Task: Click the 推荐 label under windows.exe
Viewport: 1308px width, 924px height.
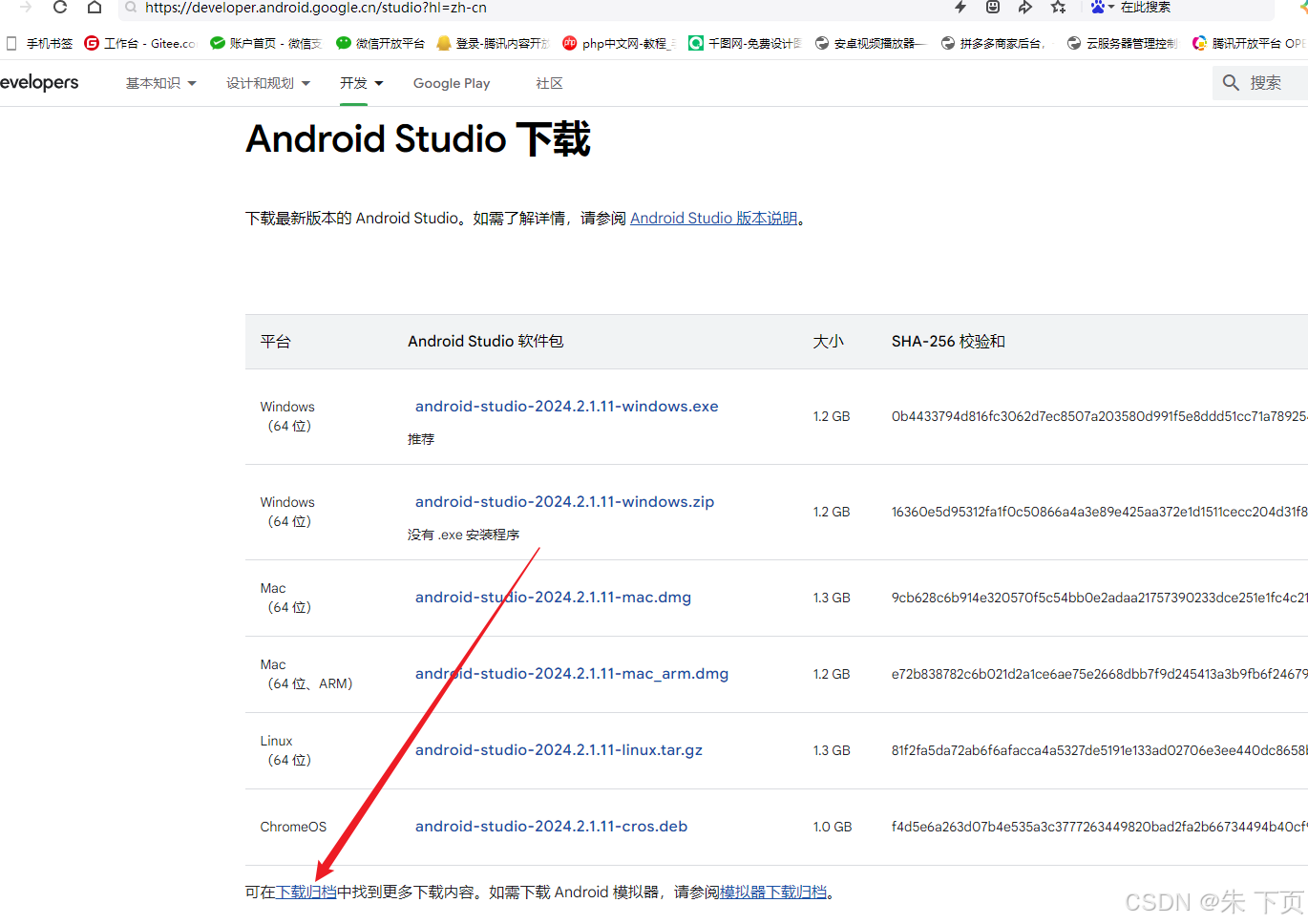Action: click(421, 439)
